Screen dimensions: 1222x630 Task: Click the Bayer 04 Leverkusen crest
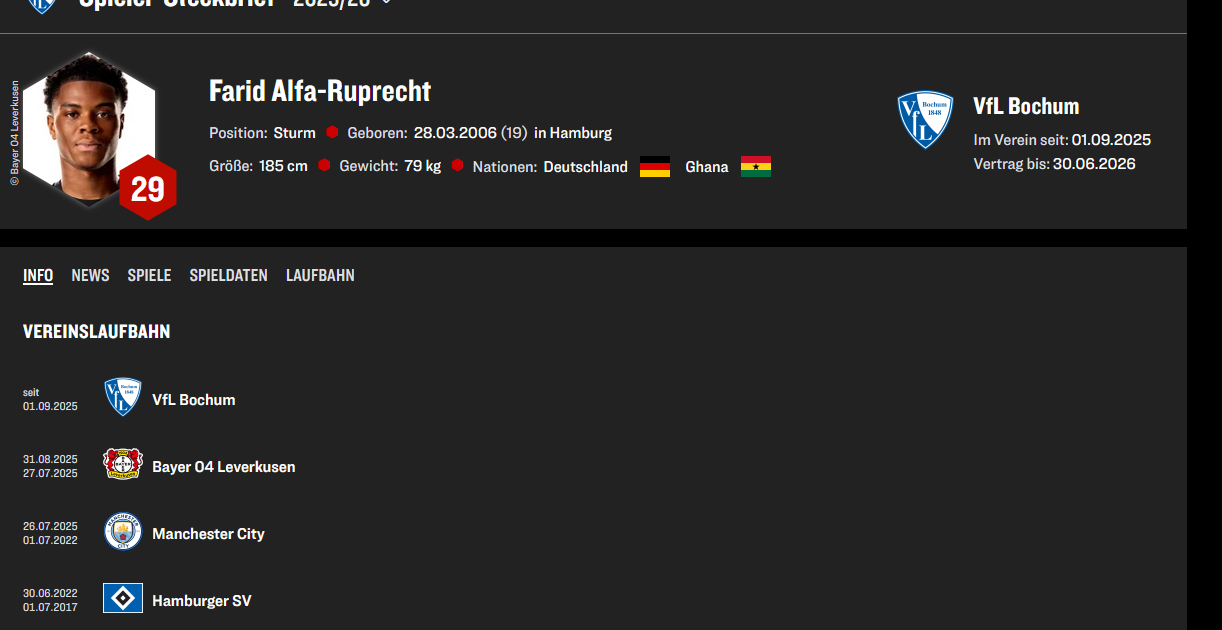point(123,464)
